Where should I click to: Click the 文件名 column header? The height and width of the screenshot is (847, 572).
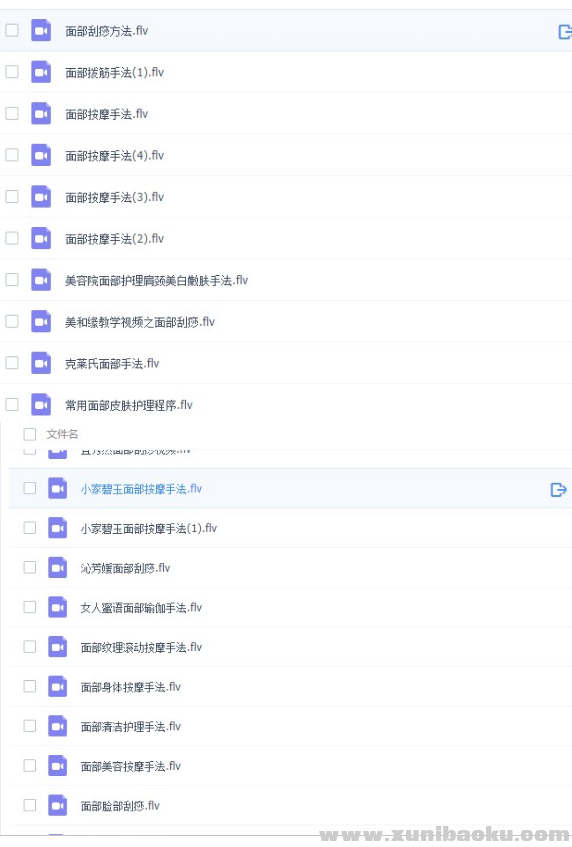pyautogui.click(x=62, y=434)
